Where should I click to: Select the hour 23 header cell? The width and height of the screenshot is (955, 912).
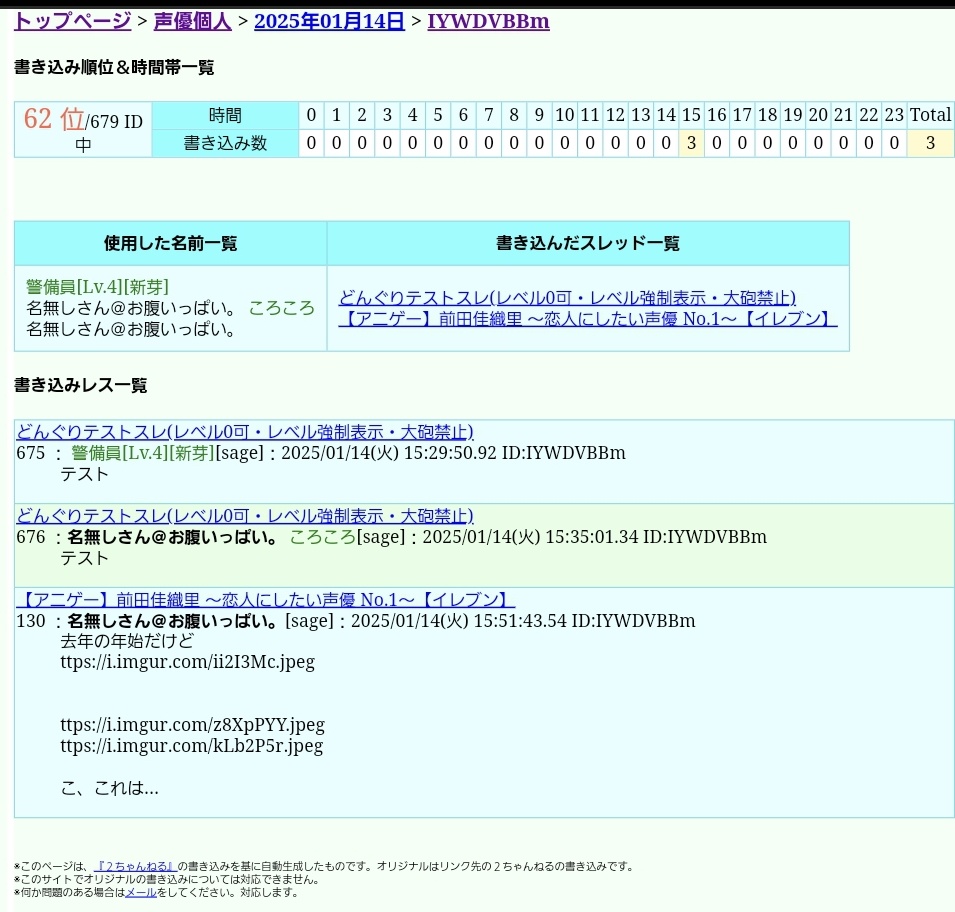click(x=894, y=115)
